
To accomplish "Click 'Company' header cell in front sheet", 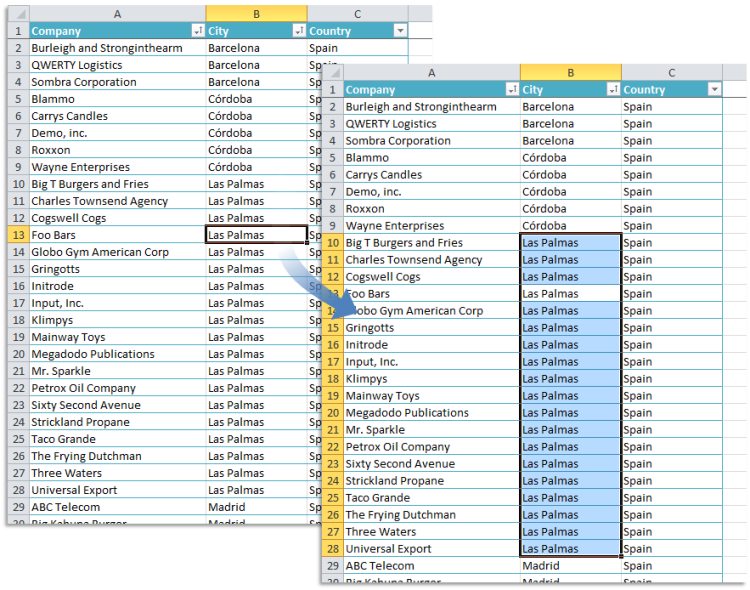I will coord(431,89).
